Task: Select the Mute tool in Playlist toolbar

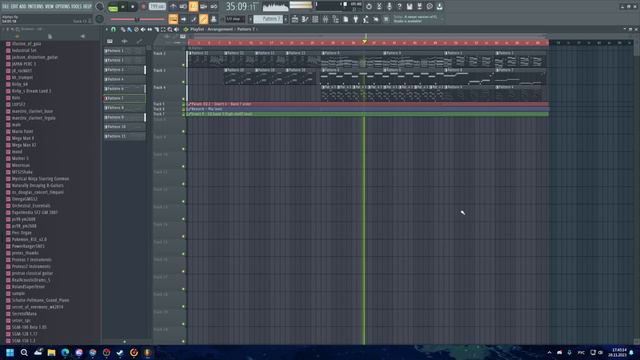Action: tap(143, 29)
